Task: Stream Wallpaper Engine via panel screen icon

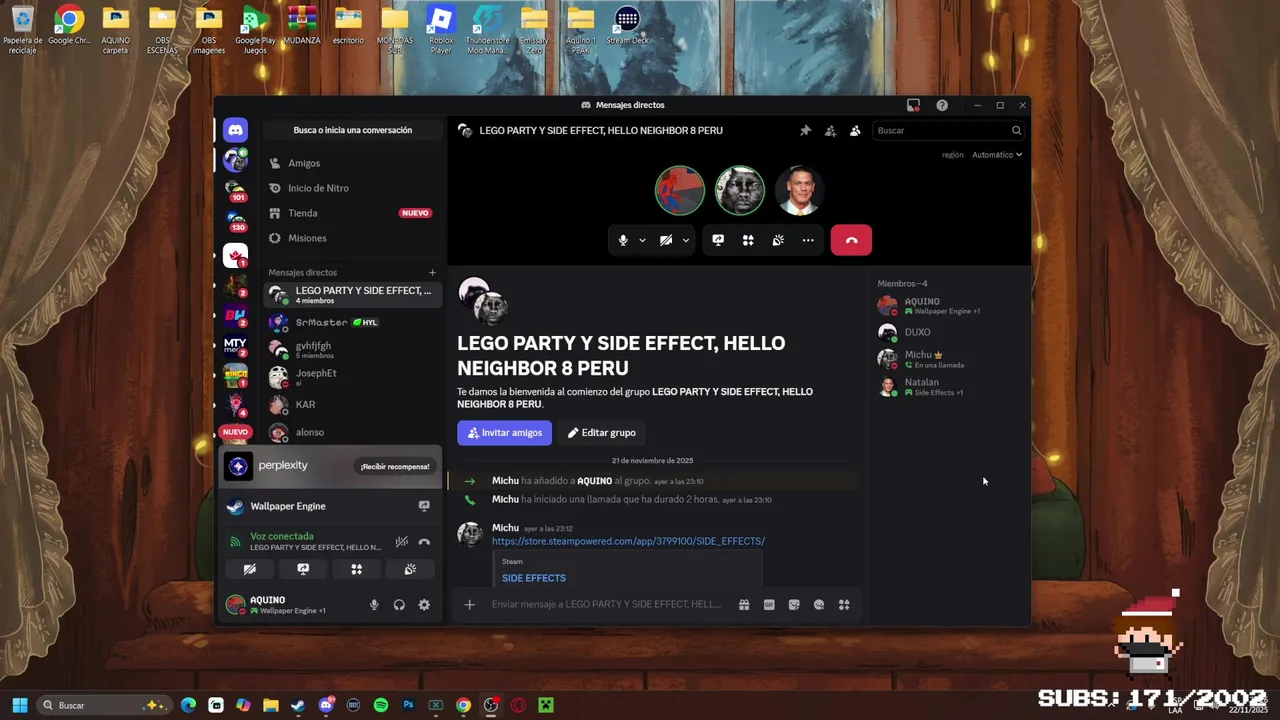Action: pos(424,506)
